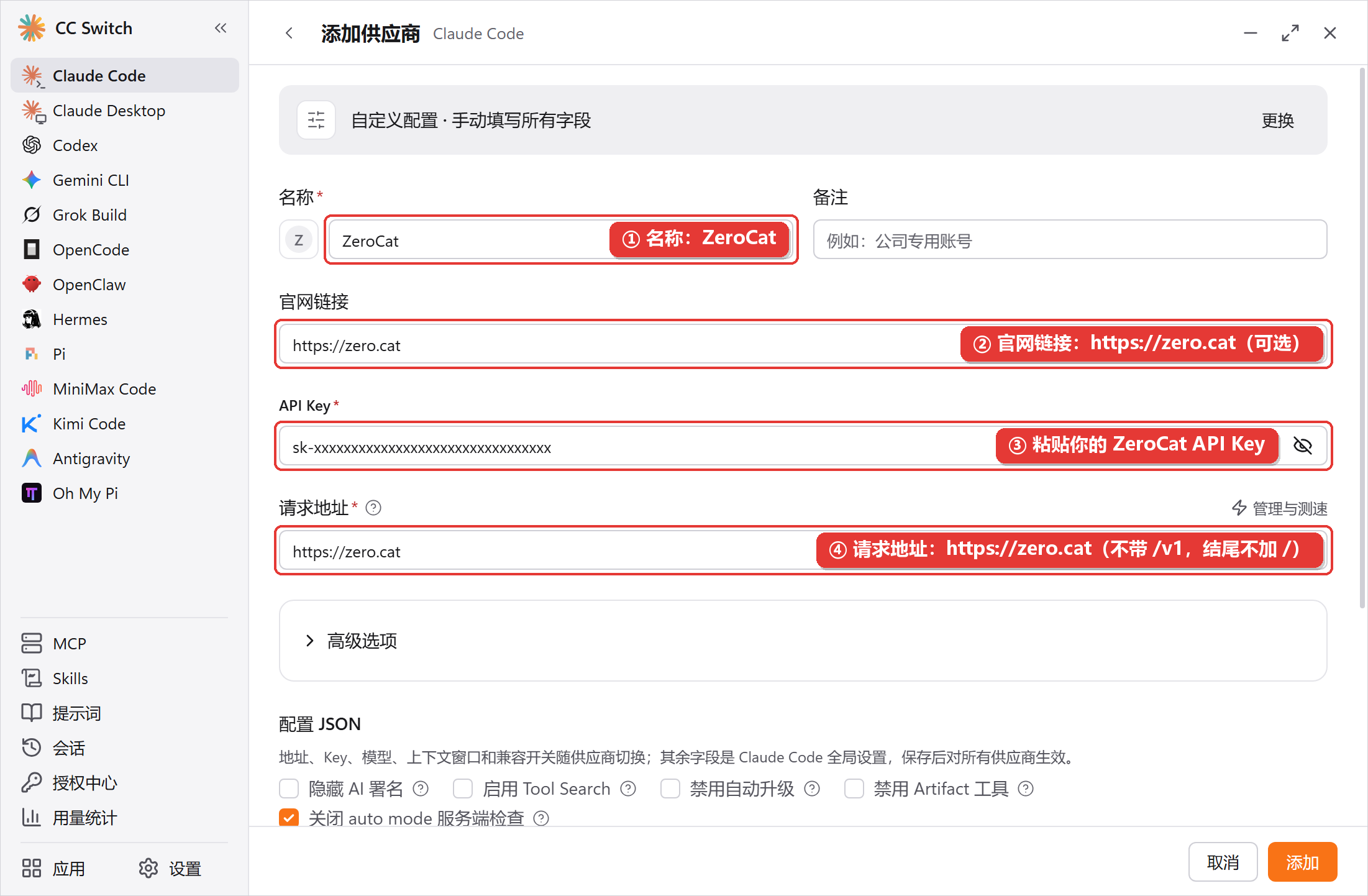This screenshot has height=896, width=1368.
Task: Open help icon beside 启用 Tool Search
Action: tap(628, 789)
